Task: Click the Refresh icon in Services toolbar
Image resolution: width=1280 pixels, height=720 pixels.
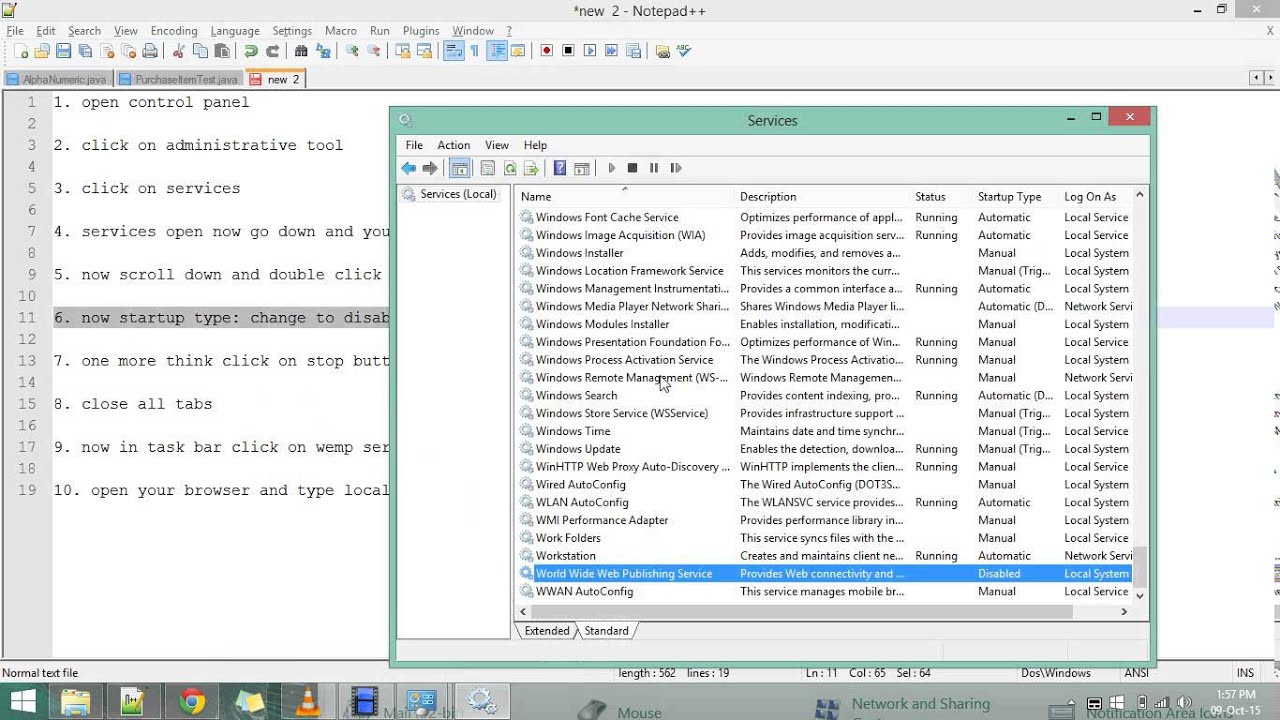Action: [510, 168]
